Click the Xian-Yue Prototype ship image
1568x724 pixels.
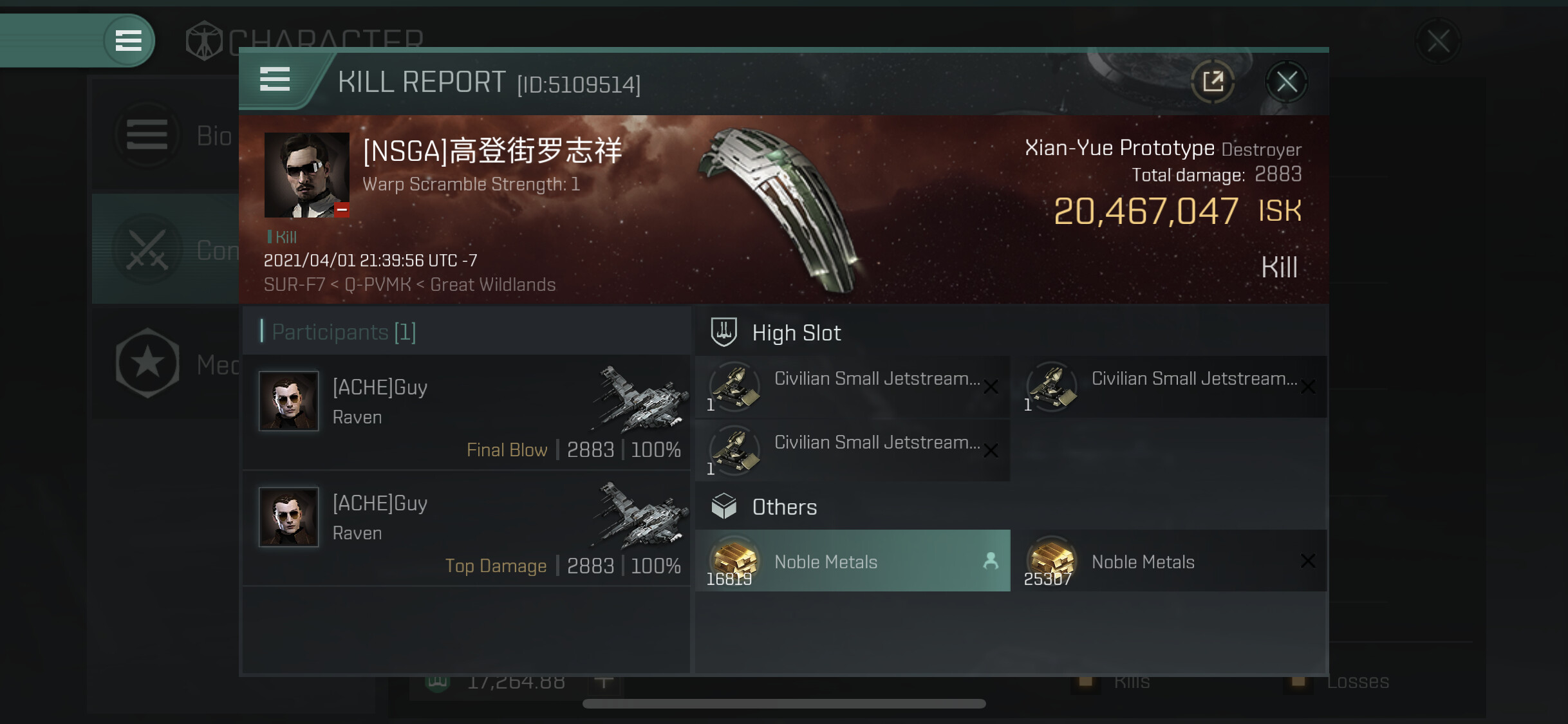tap(782, 209)
